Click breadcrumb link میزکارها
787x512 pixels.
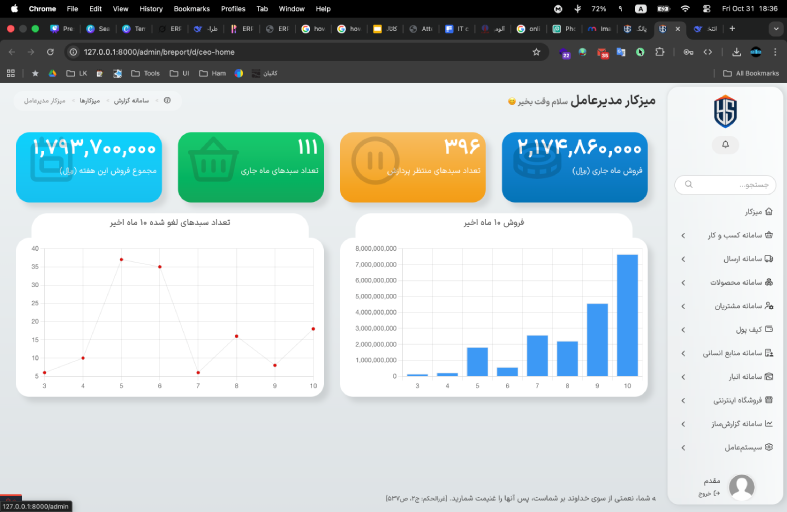pyautogui.click(x=89, y=101)
